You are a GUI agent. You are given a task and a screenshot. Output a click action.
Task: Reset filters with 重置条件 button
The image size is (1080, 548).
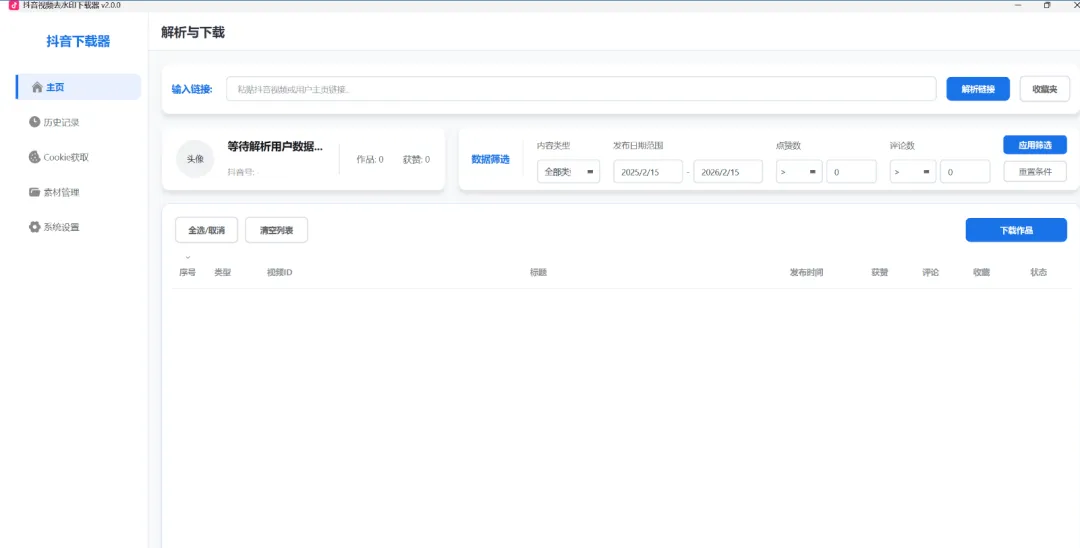pyautogui.click(x=1035, y=171)
